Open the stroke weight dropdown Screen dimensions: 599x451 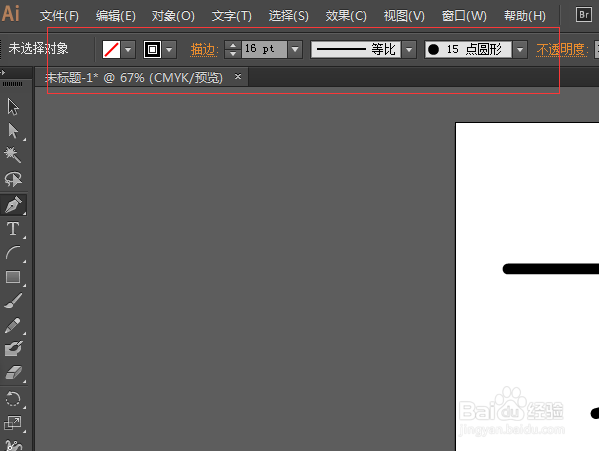point(295,50)
